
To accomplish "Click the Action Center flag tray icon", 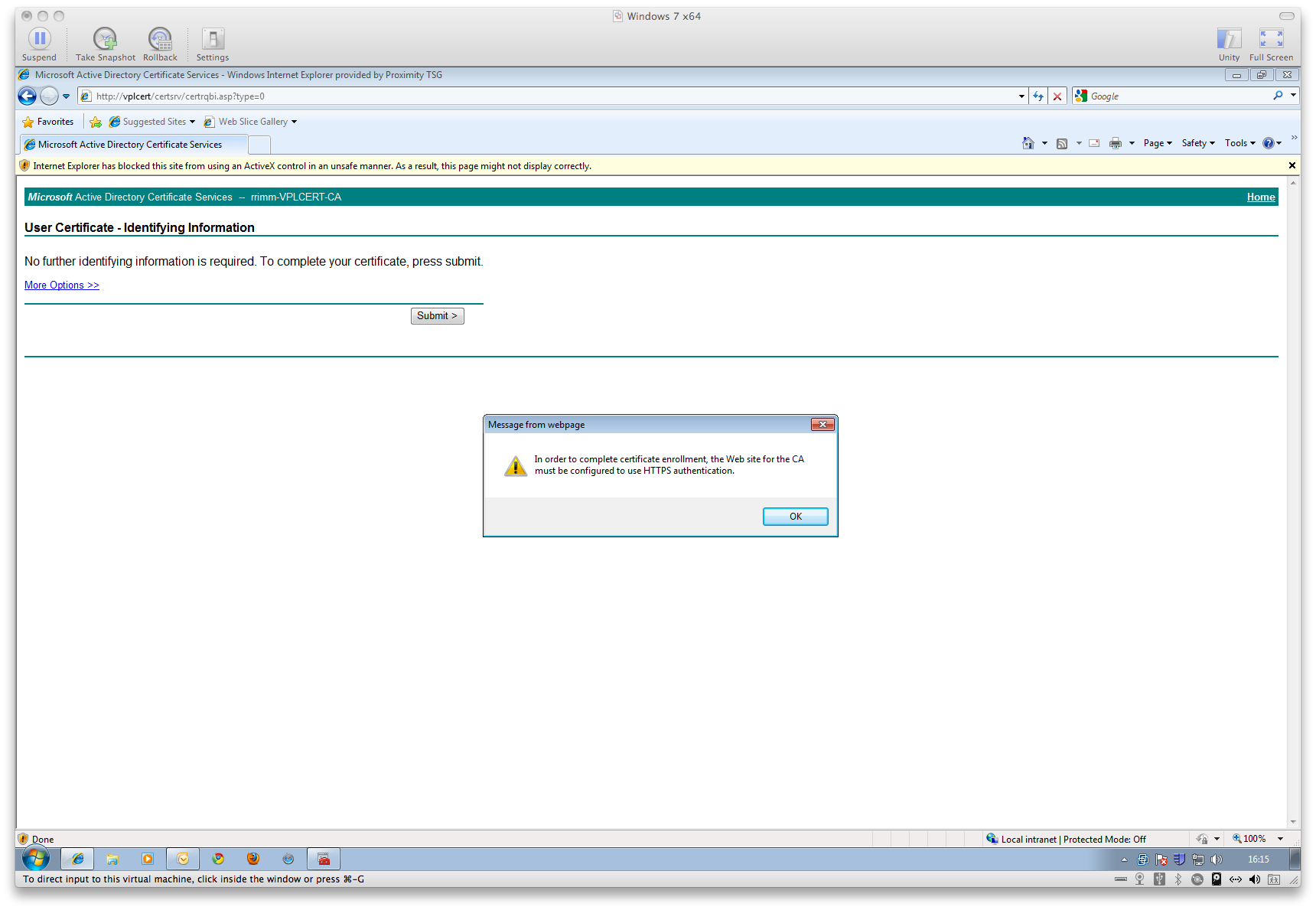I will (1161, 859).
